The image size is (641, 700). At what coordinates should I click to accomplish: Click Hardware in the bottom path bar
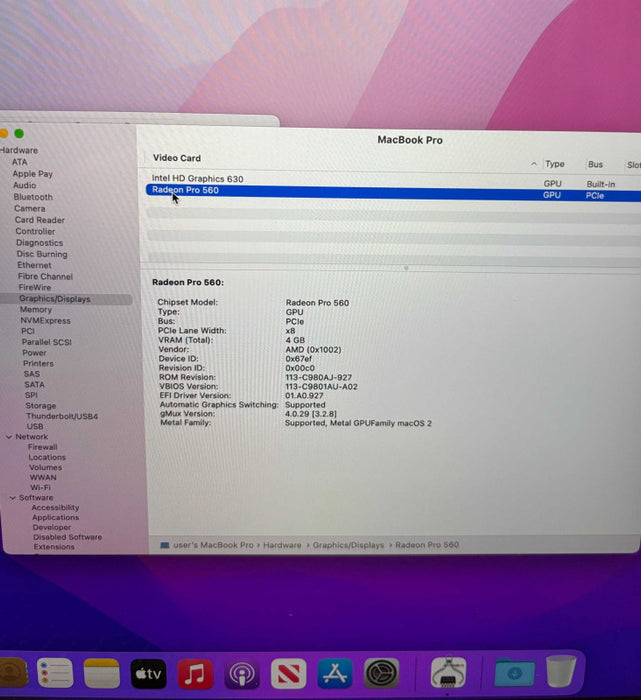282,545
